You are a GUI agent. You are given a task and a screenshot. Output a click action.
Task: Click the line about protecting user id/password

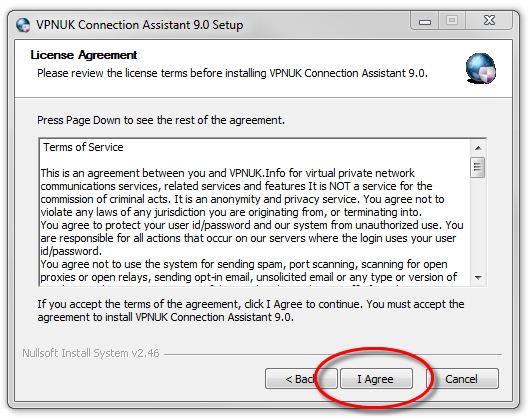coord(252,225)
